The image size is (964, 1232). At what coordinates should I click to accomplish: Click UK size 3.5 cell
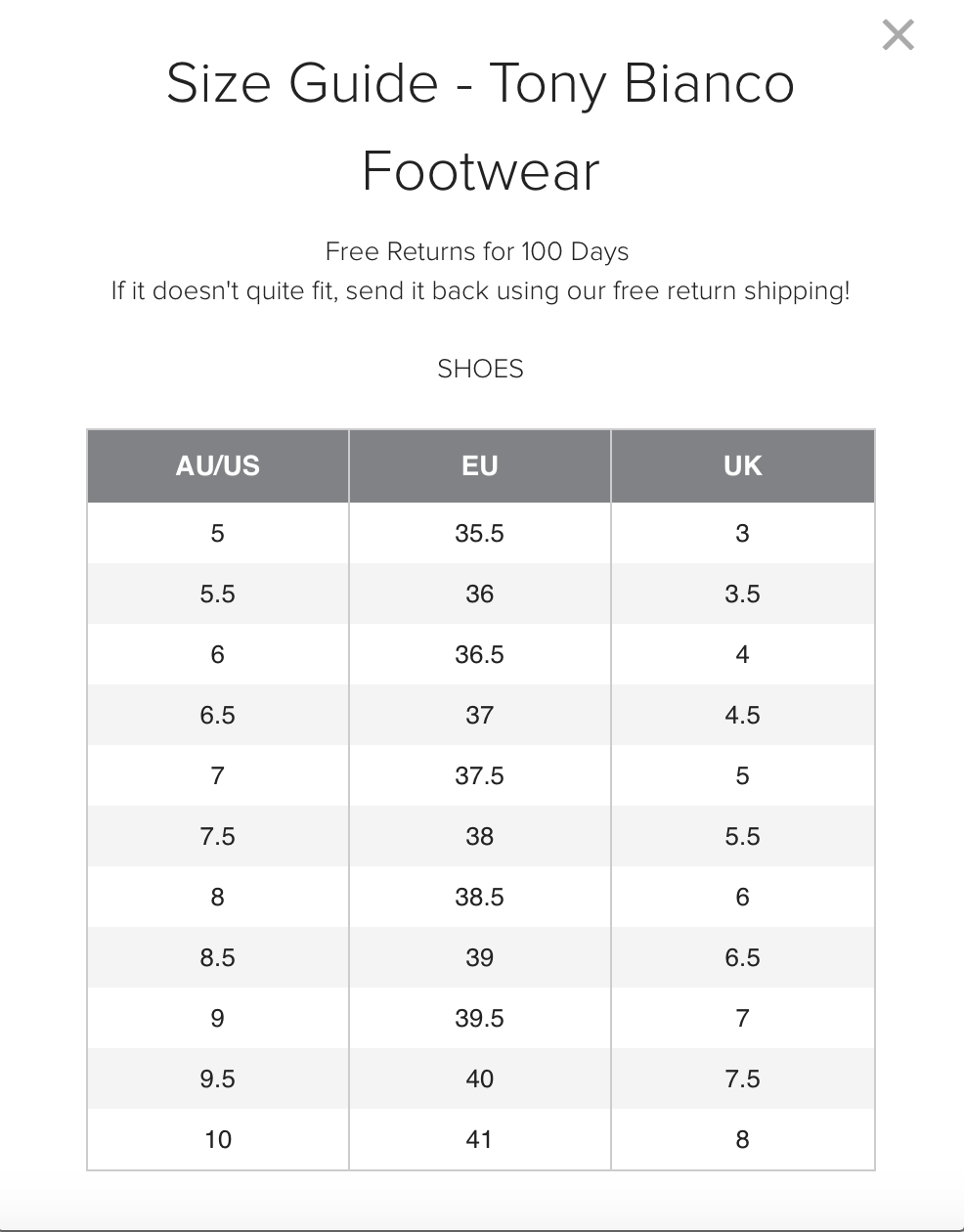tap(743, 594)
